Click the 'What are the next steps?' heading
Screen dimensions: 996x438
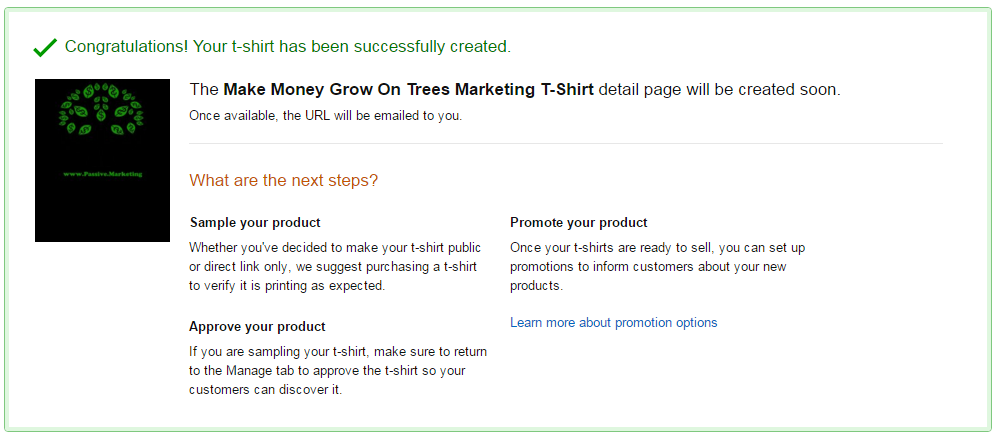coord(283,180)
